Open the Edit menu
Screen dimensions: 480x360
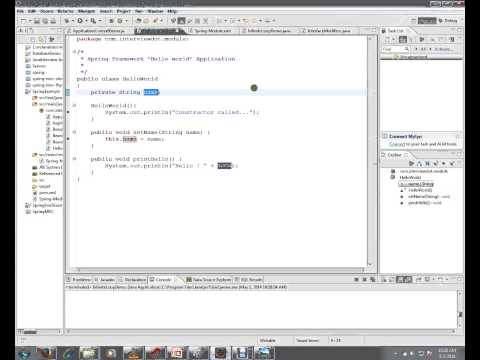tap(32, 11)
